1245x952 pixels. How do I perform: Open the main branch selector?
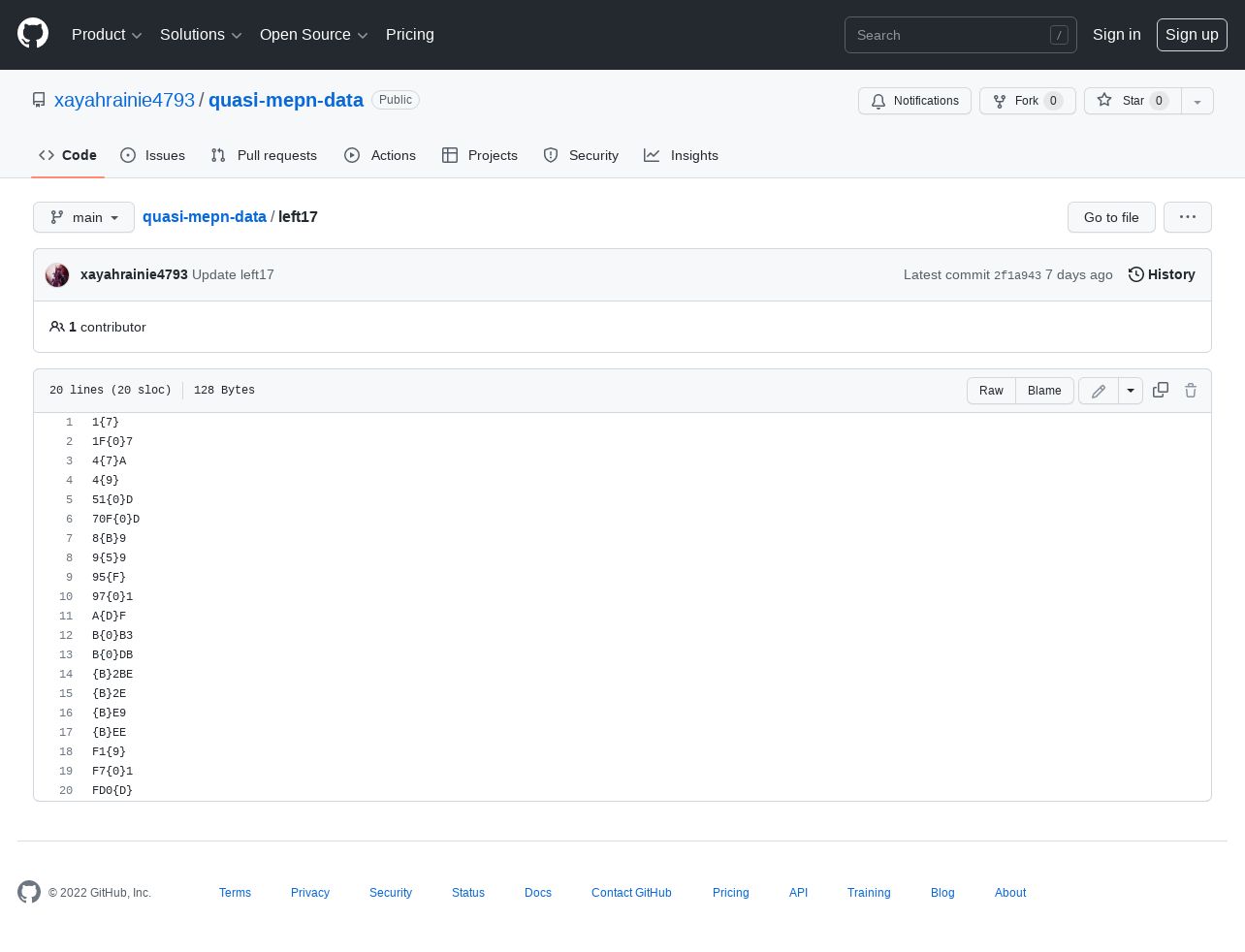click(x=83, y=217)
